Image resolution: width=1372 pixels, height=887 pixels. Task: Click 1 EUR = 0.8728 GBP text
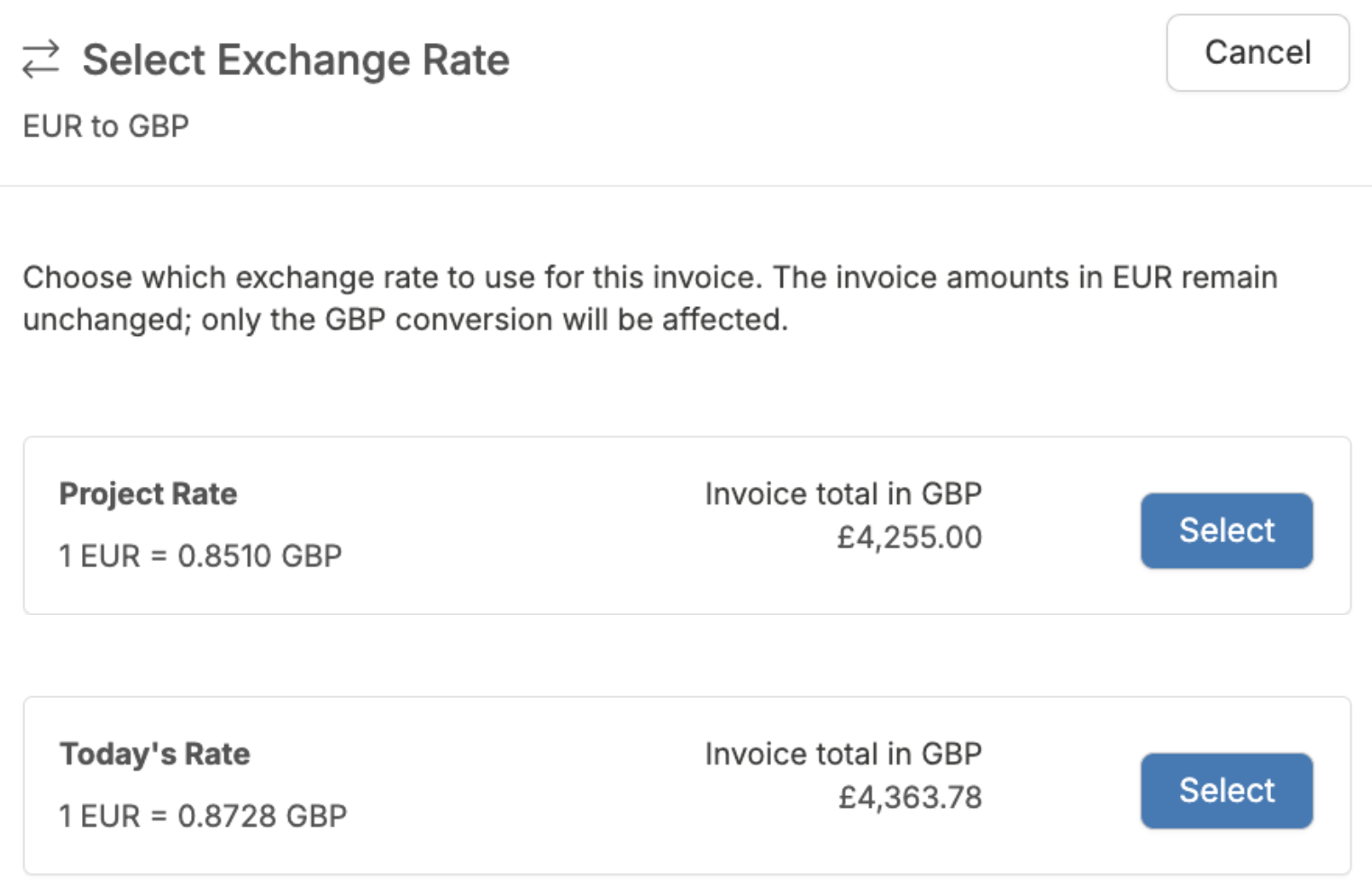203,816
